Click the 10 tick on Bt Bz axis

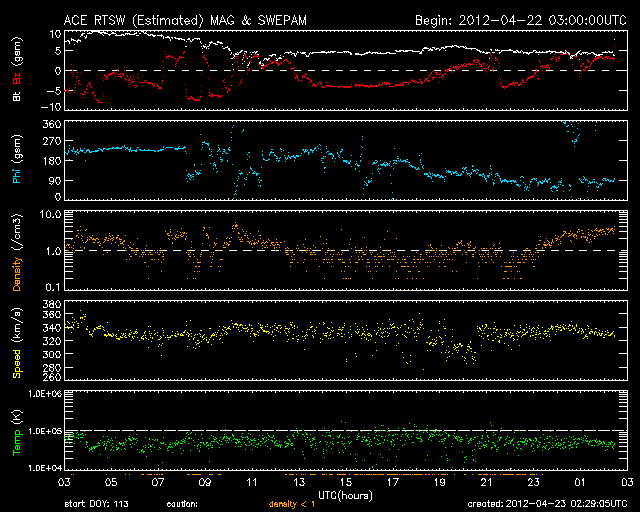[56, 34]
